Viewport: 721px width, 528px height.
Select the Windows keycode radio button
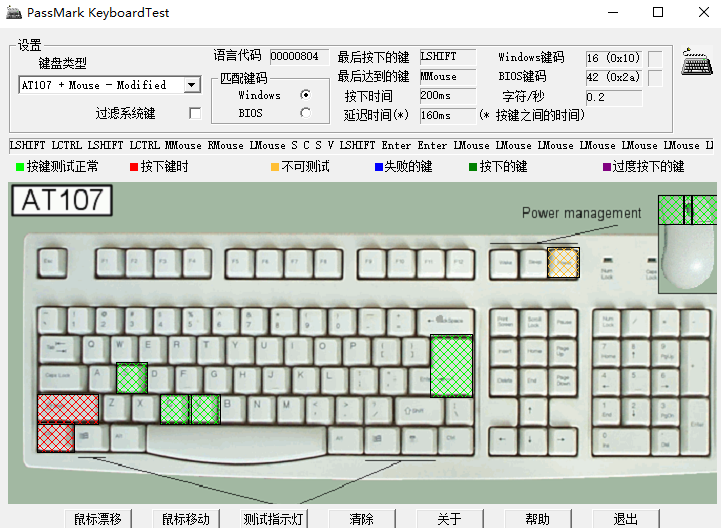tap(305, 95)
